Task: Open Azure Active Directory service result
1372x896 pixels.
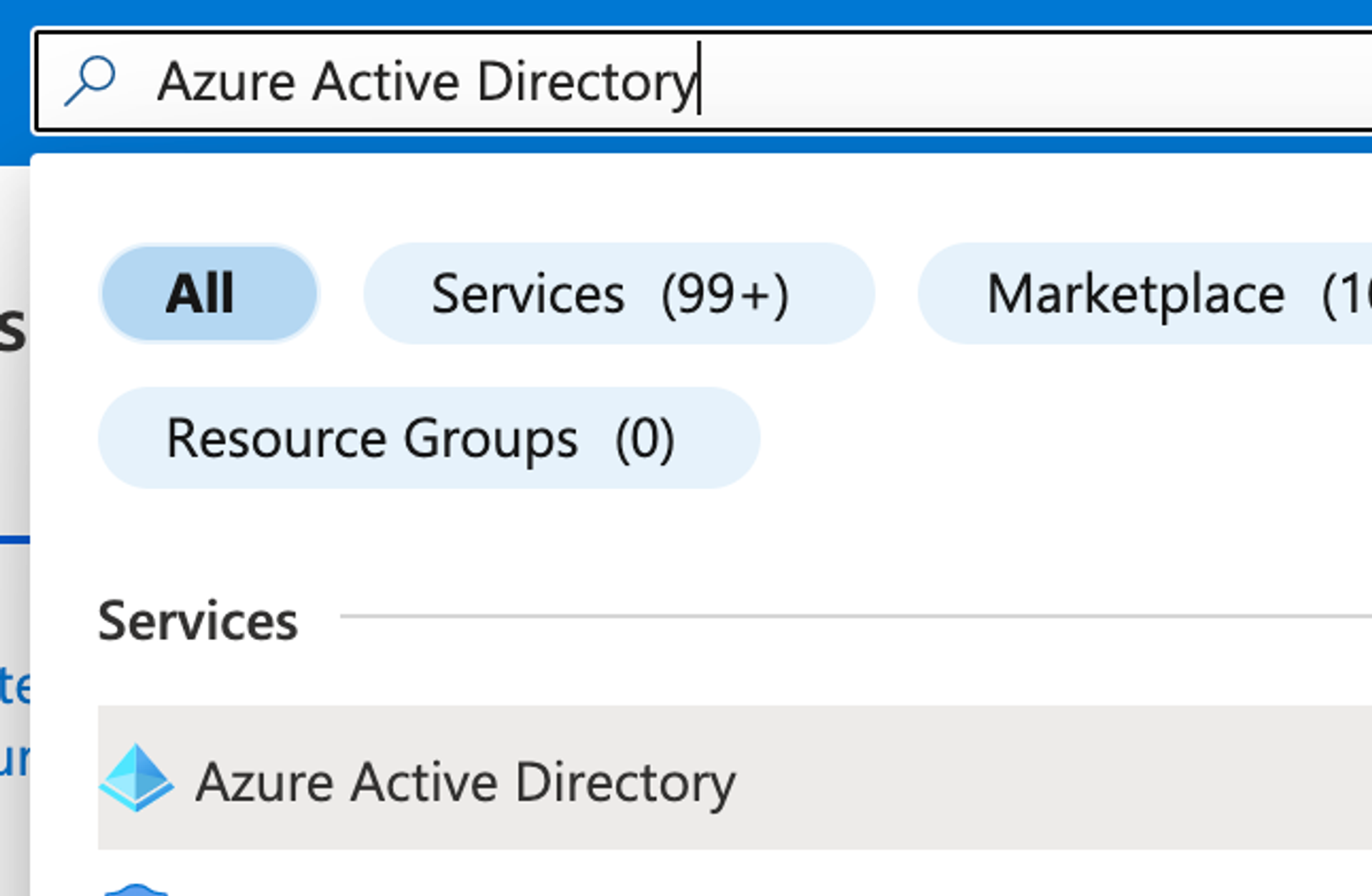Action: pyautogui.click(x=464, y=782)
